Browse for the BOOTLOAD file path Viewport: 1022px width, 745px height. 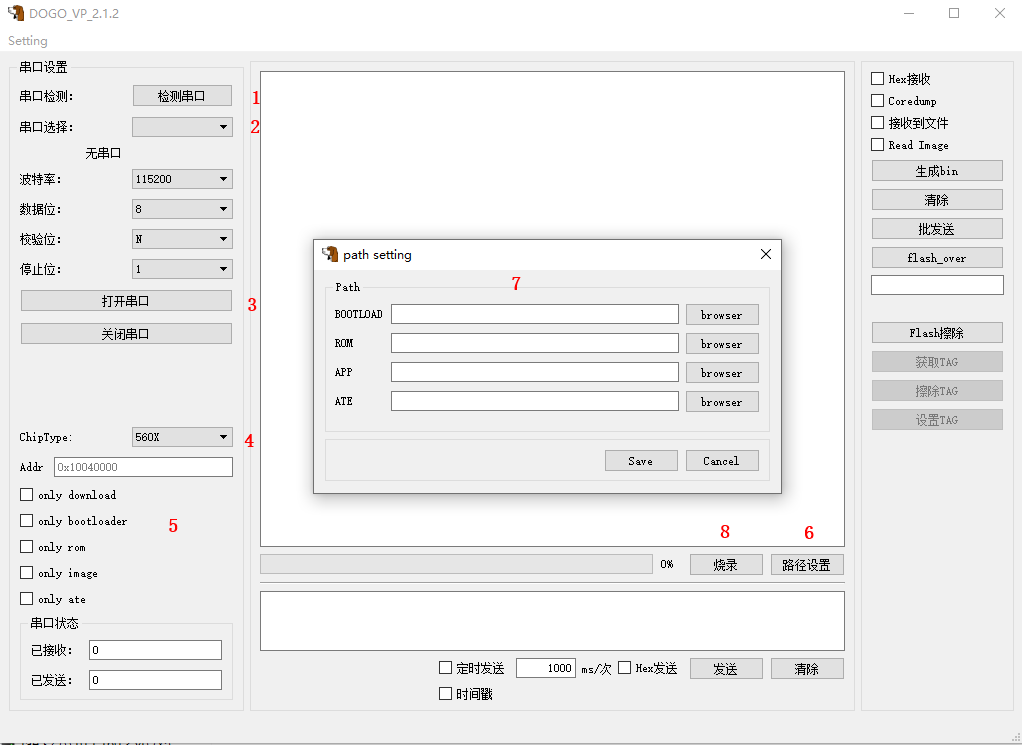tap(722, 315)
